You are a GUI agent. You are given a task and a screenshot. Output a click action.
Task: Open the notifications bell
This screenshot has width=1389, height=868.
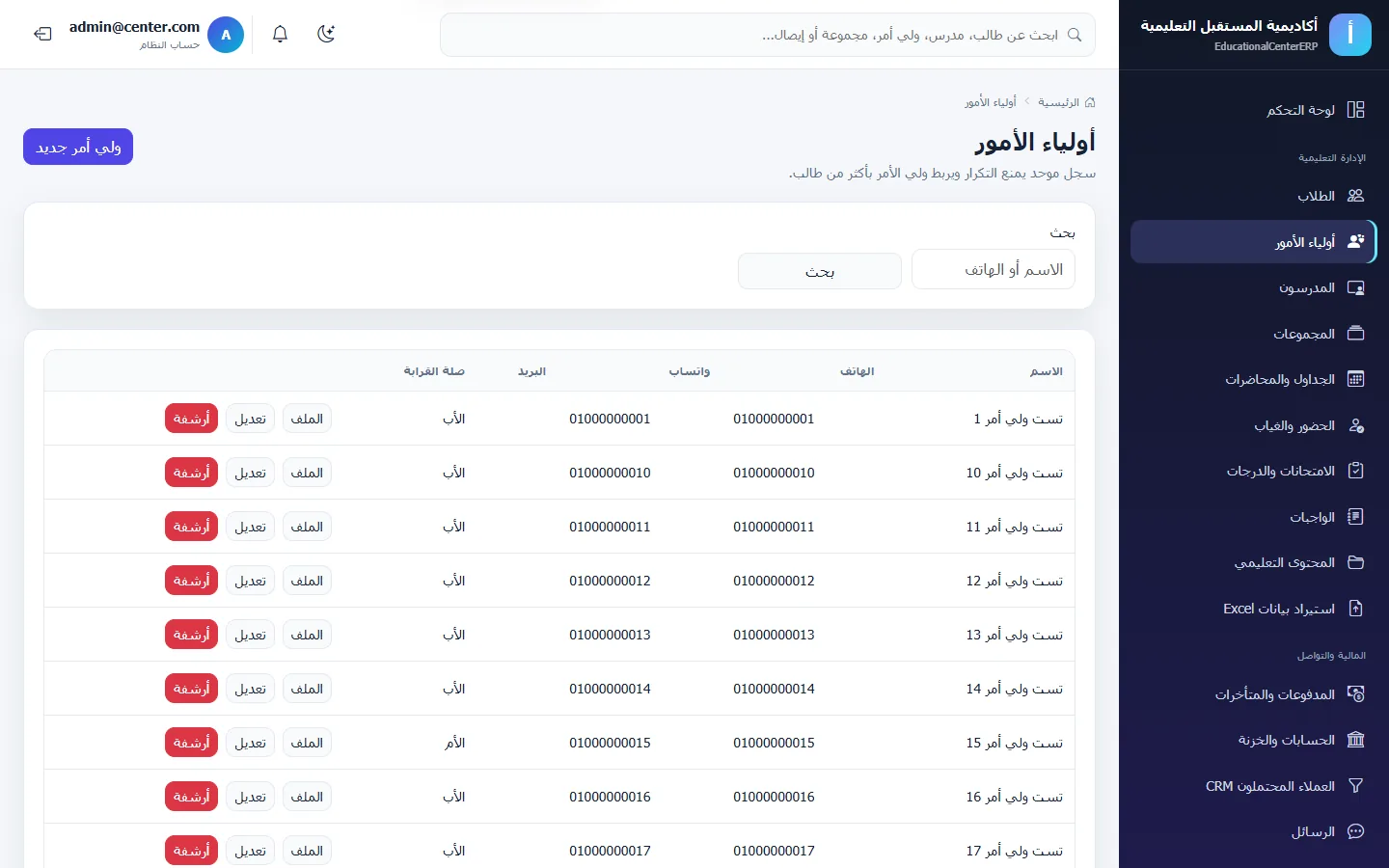280,35
